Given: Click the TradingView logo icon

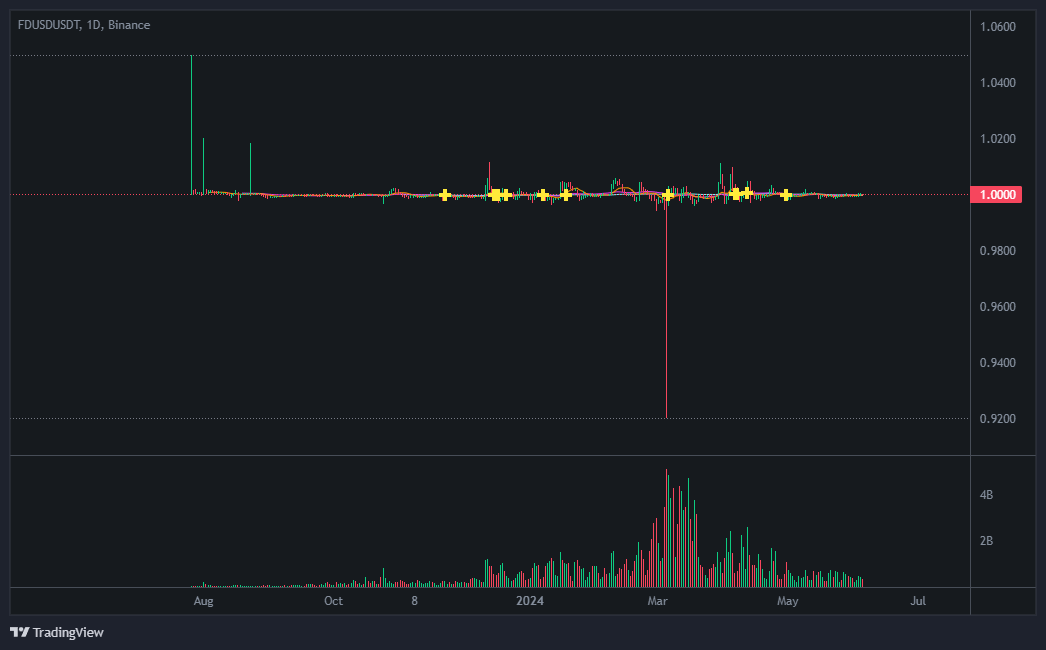Looking at the screenshot, I should 18,632.
